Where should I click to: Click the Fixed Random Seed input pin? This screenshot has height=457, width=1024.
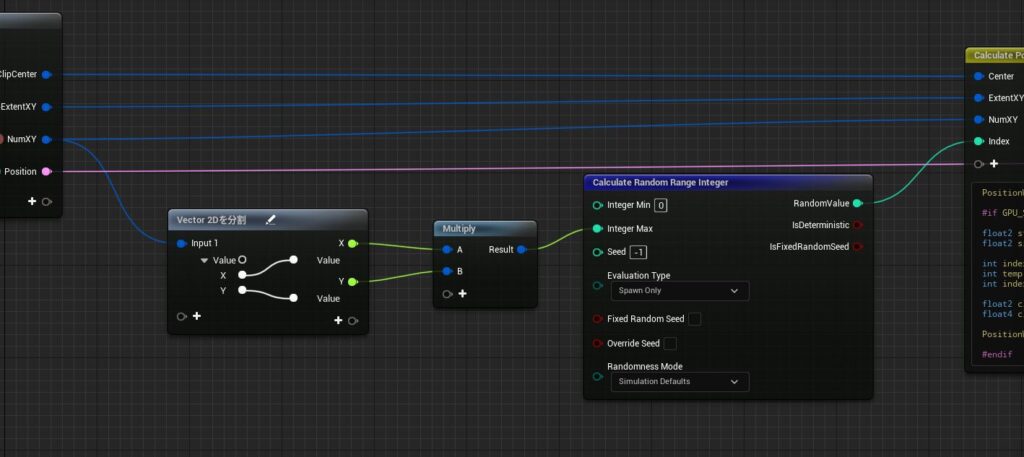coord(597,319)
